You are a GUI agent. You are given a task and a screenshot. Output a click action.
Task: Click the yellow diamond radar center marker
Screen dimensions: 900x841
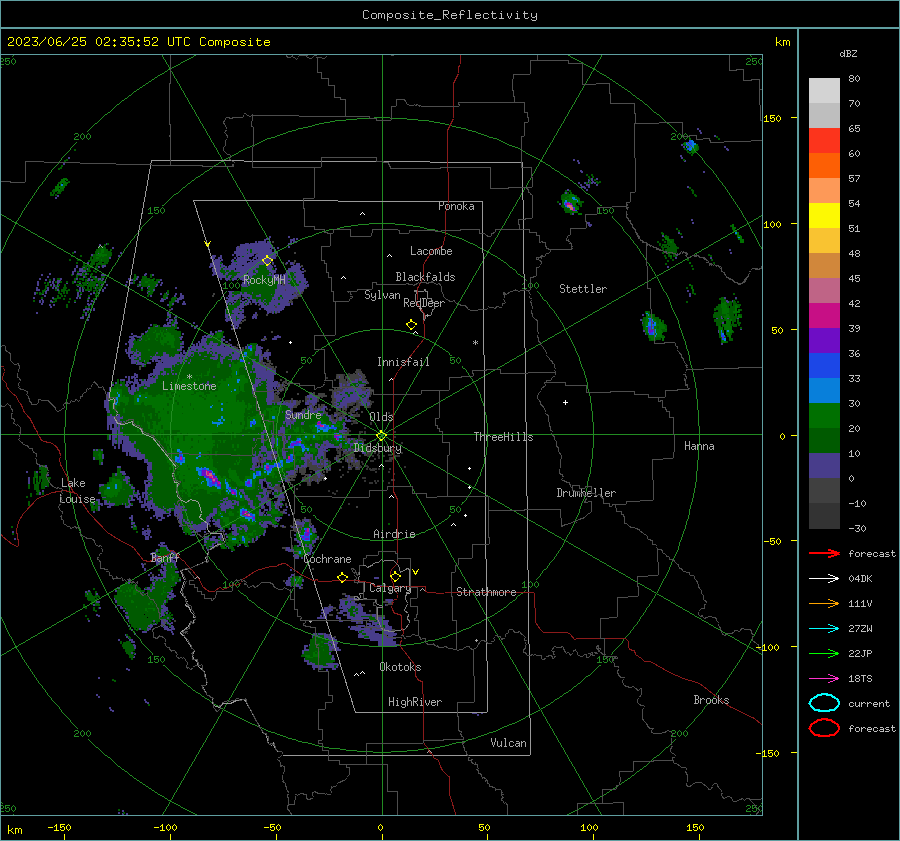click(x=381, y=435)
